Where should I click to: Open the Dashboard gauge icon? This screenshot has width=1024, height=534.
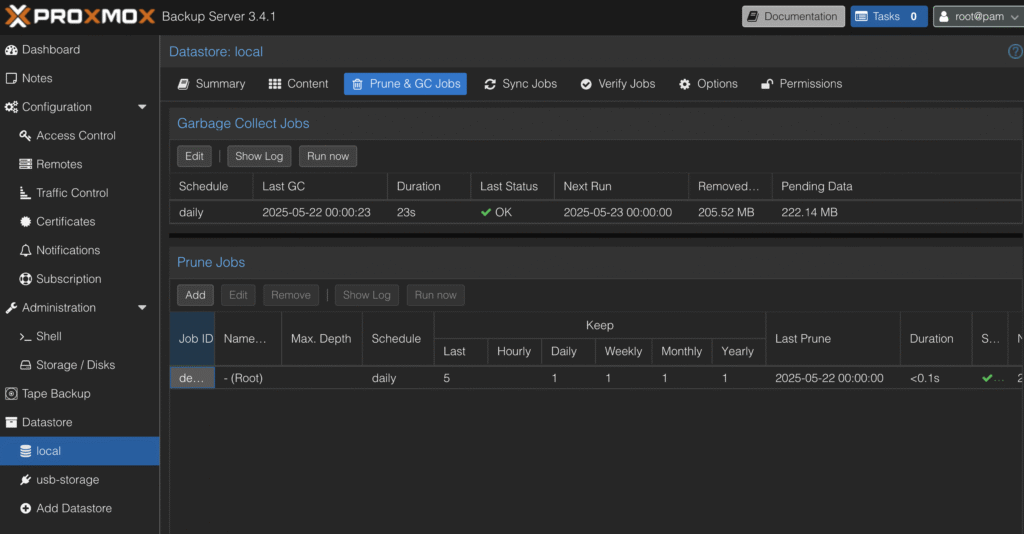(x=11, y=50)
